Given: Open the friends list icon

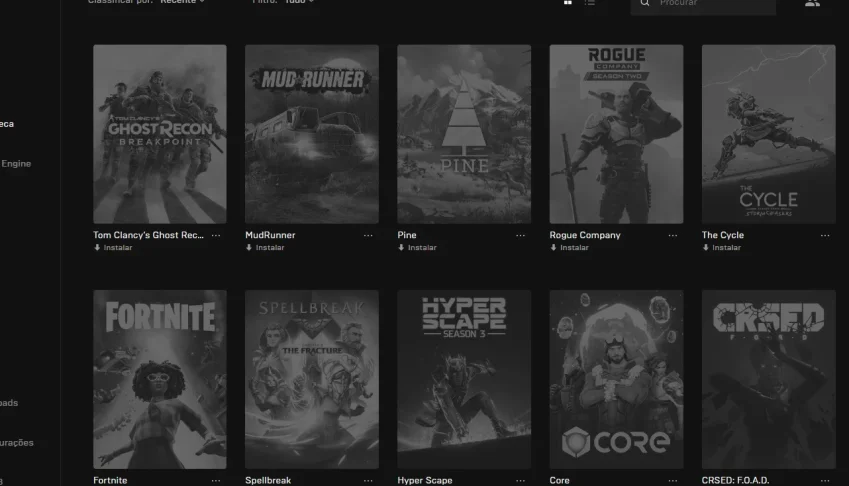Looking at the screenshot, I should click(812, 3).
